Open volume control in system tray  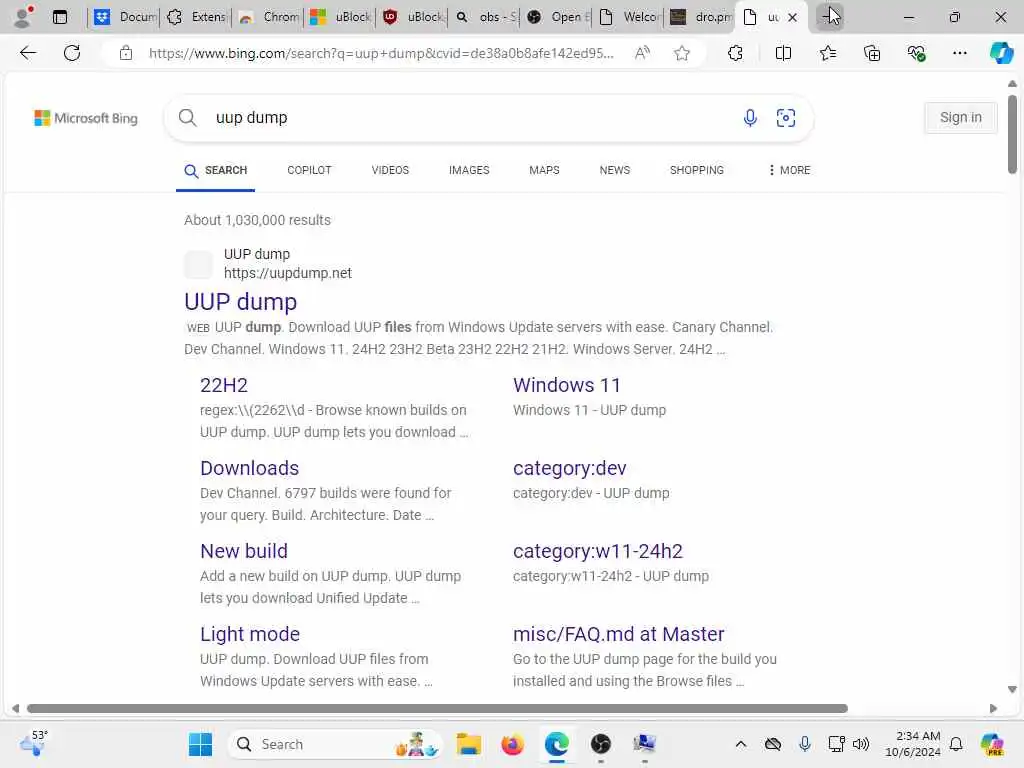pos(861,744)
